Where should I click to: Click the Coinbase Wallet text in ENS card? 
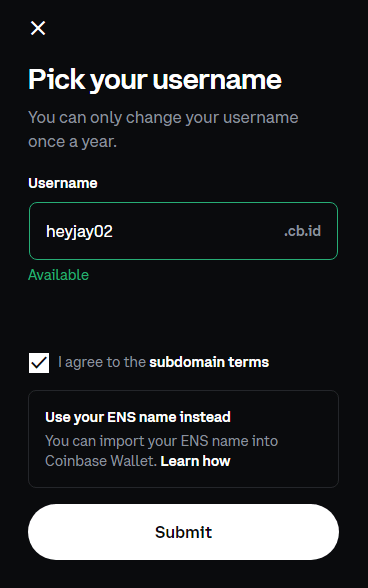[x=101, y=461]
